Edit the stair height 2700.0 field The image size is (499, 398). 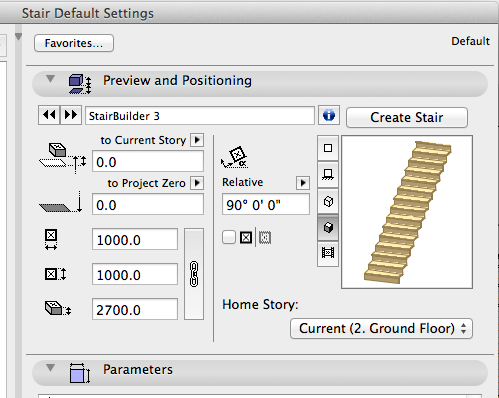tap(135, 309)
